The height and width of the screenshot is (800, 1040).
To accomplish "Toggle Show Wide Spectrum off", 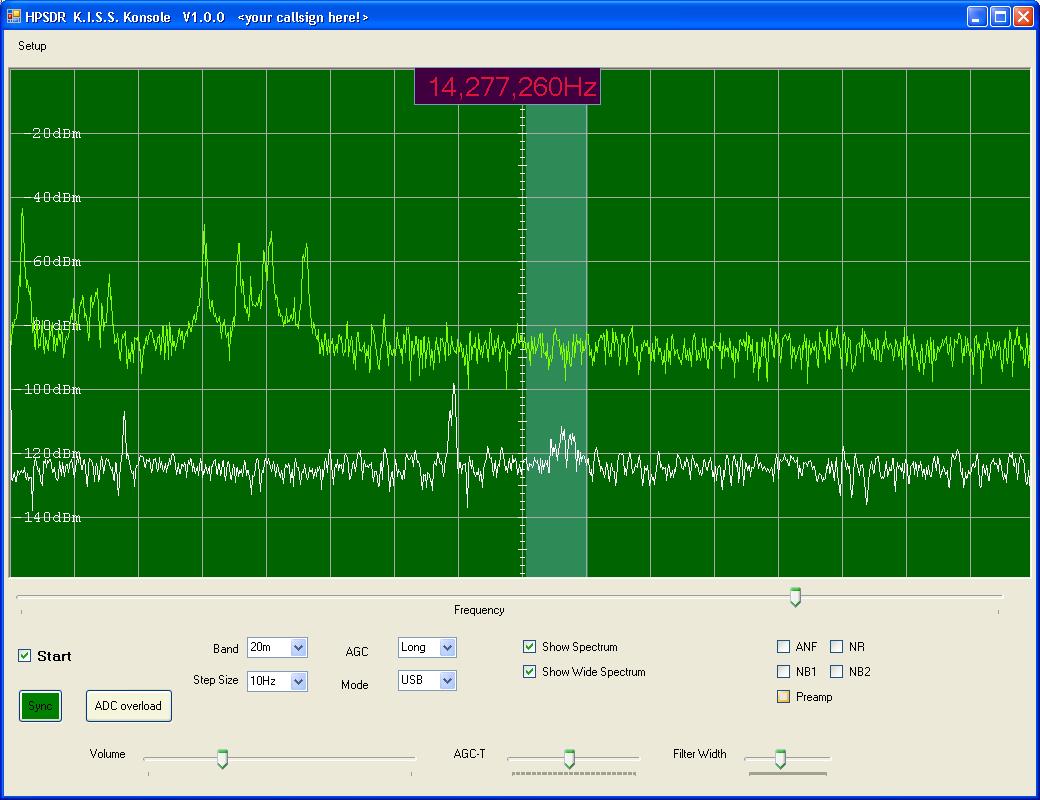I will click(x=530, y=672).
